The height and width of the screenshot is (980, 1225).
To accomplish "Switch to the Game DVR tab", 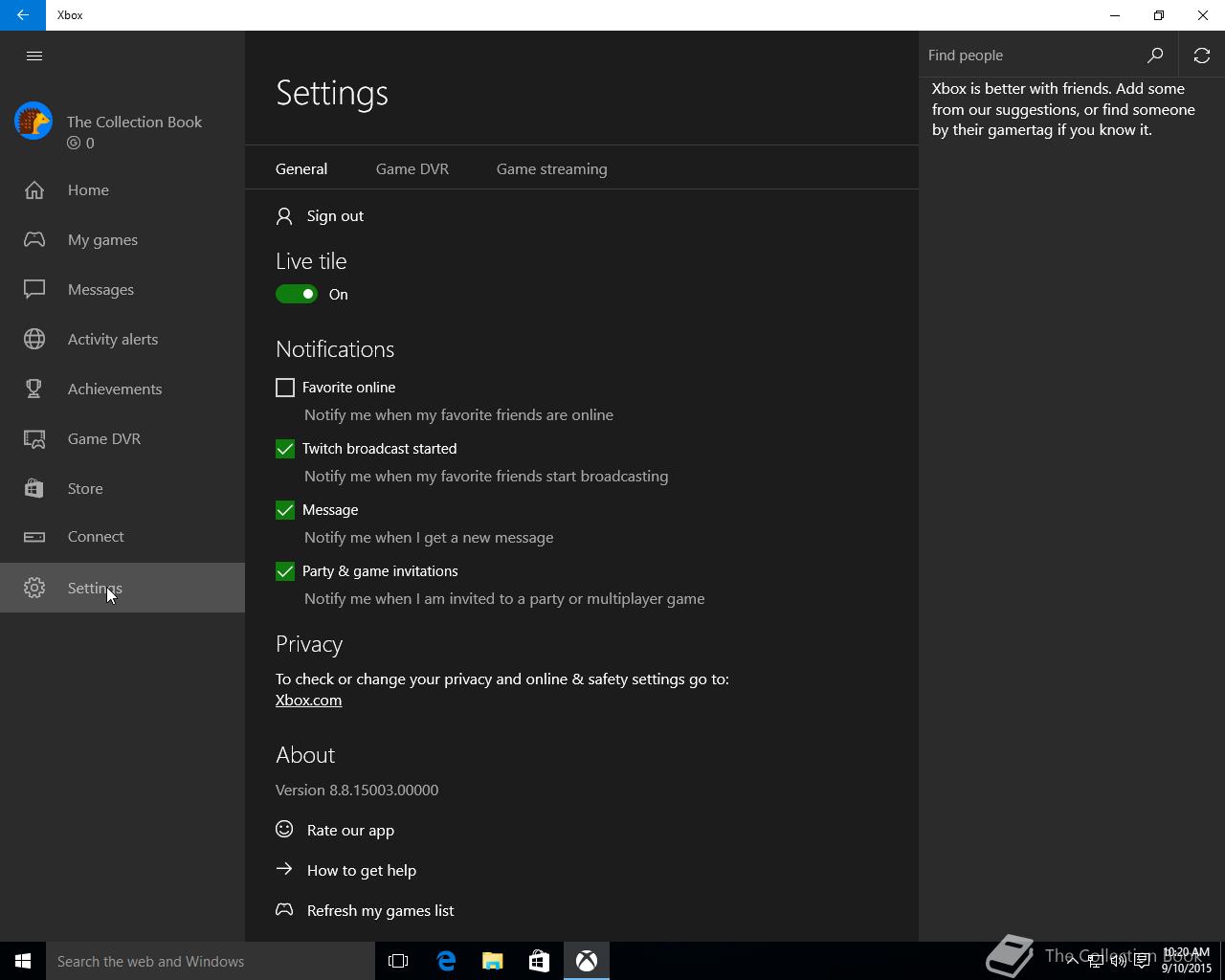I will pyautogui.click(x=412, y=168).
